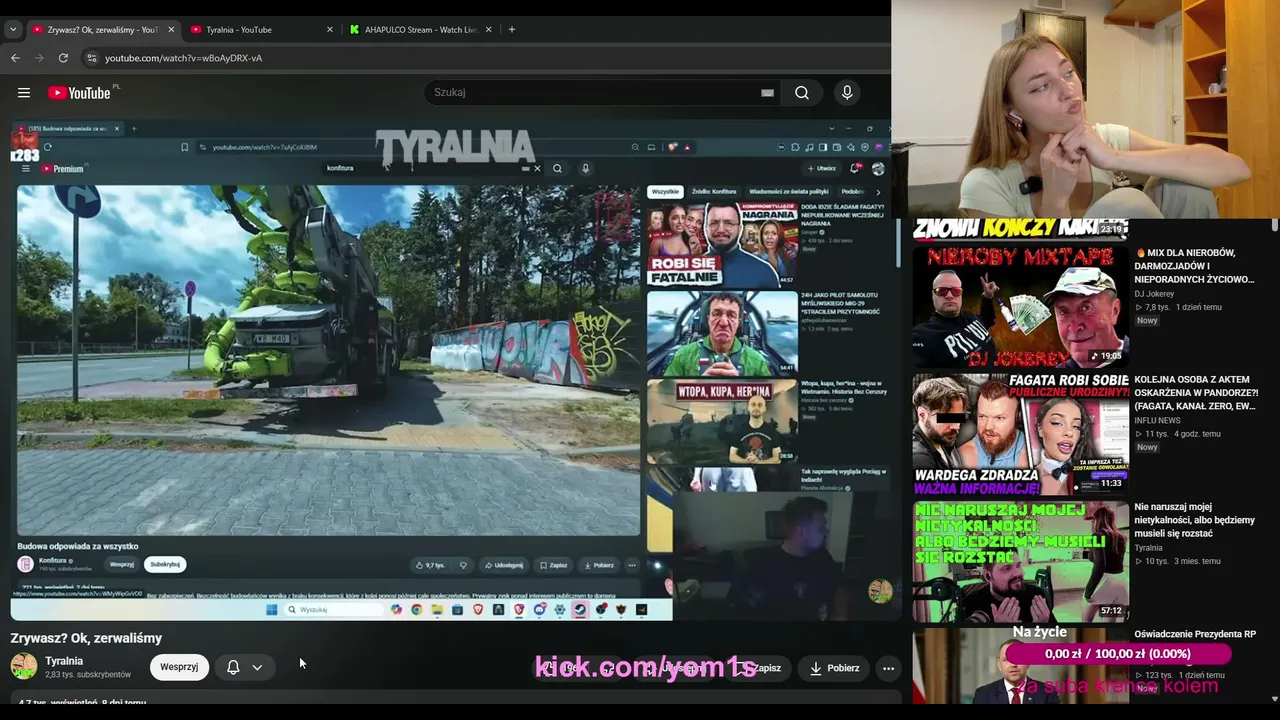Image resolution: width=1280 pixels, height=720 pixels.
Task: Close the 'AHAPULCO Stream' tab
Action: (489, 30)
